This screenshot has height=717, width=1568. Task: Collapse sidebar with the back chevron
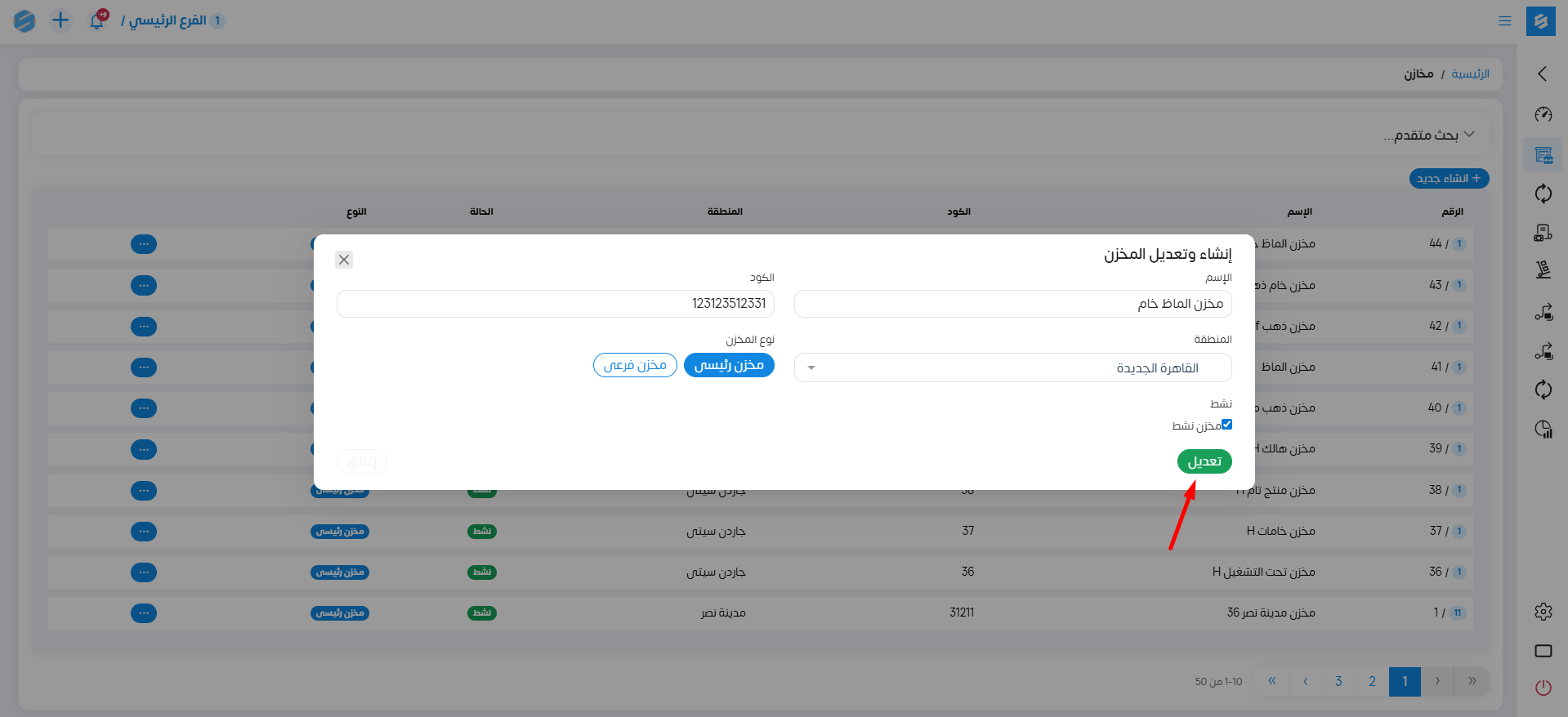(x=1543, y=73)
